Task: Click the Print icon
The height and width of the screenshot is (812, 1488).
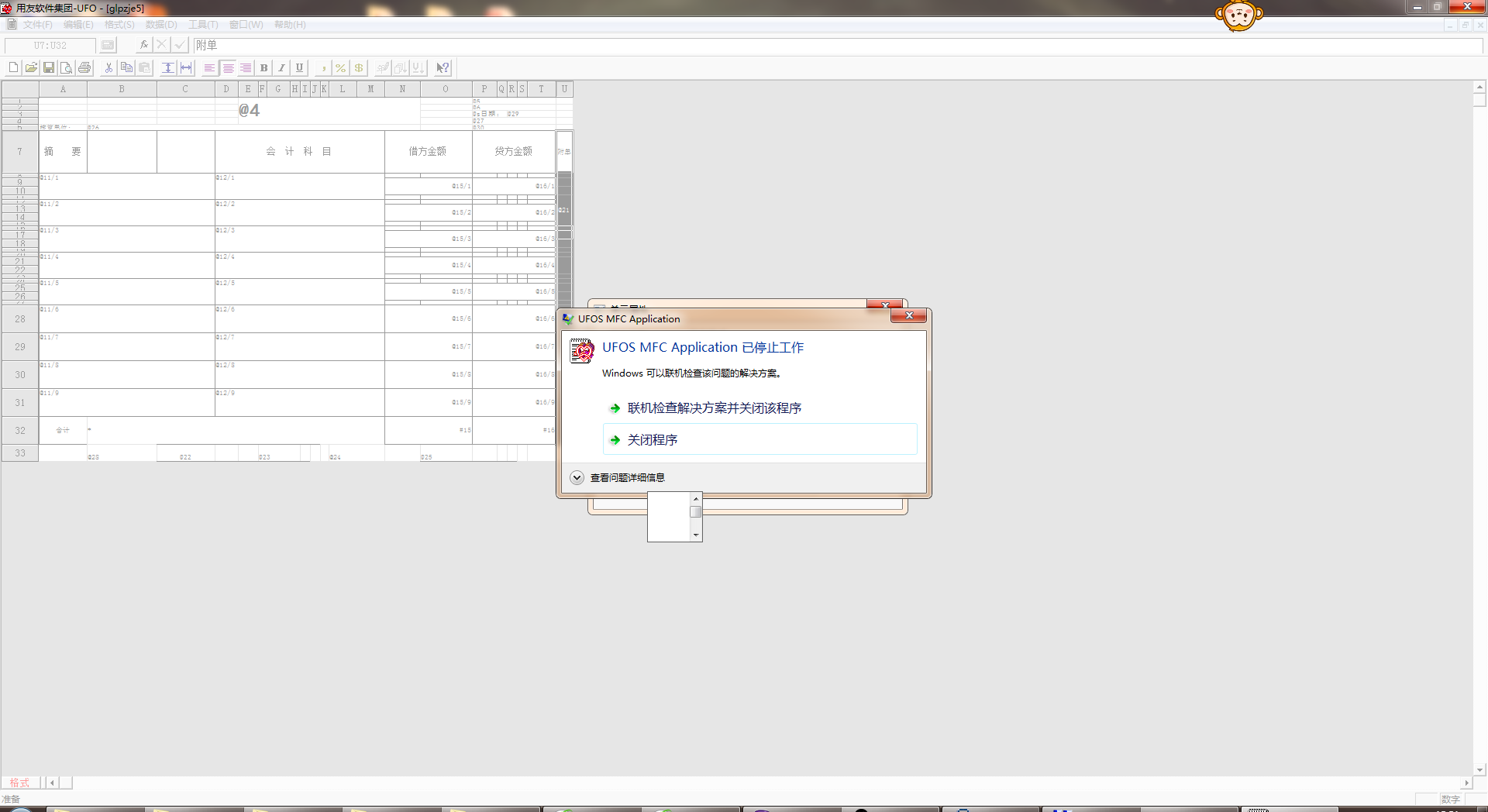Action: tap(84, 68)
